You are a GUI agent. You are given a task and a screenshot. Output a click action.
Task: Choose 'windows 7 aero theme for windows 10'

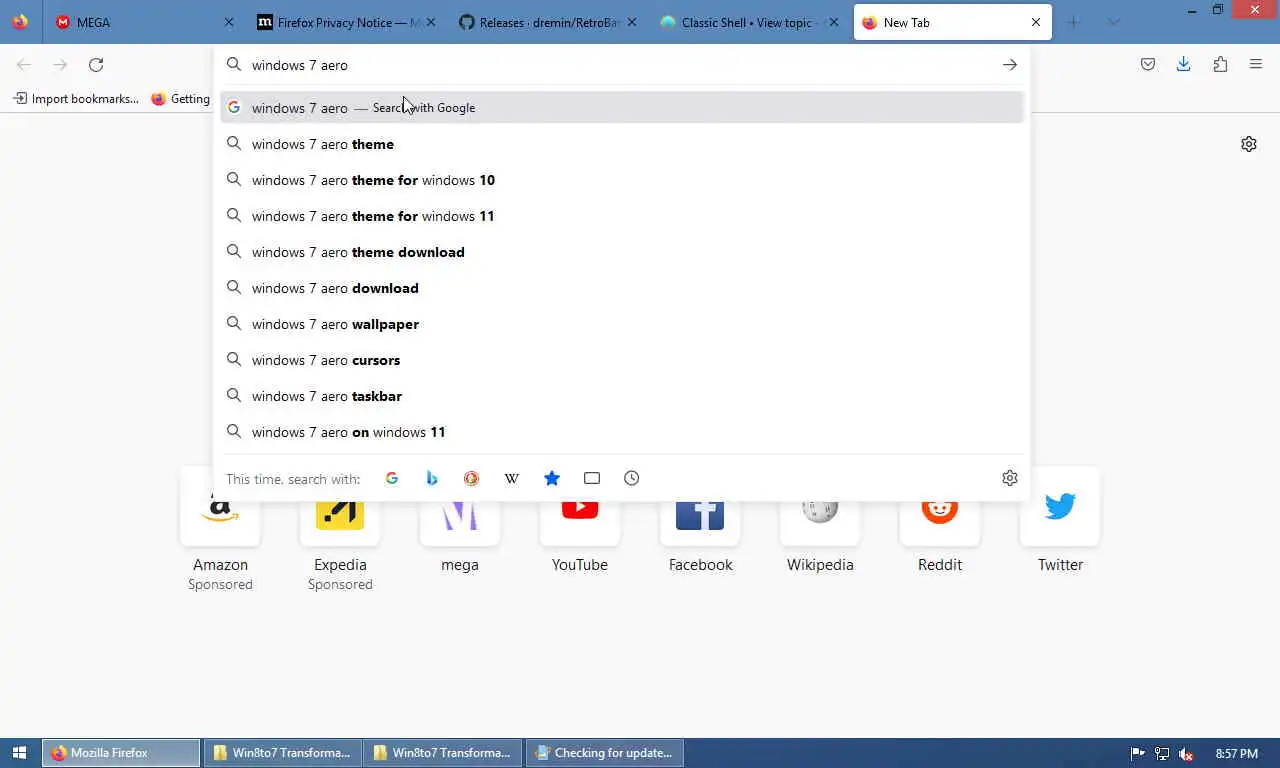click(x=622, y=180)
